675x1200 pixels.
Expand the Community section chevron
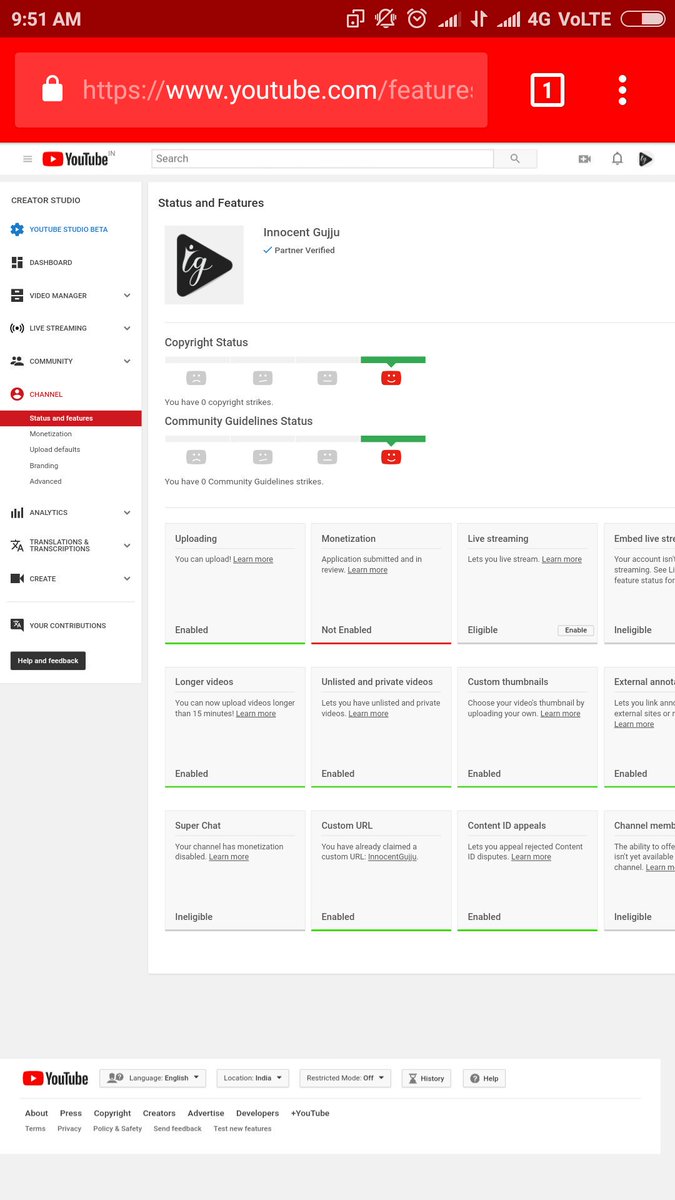127,361
